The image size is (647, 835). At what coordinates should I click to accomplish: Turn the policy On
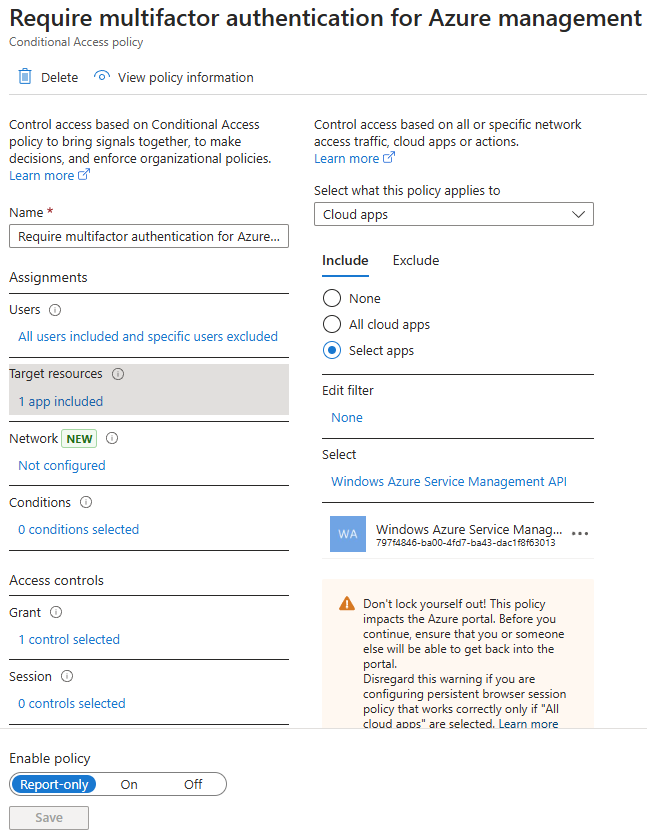(129, 784)
